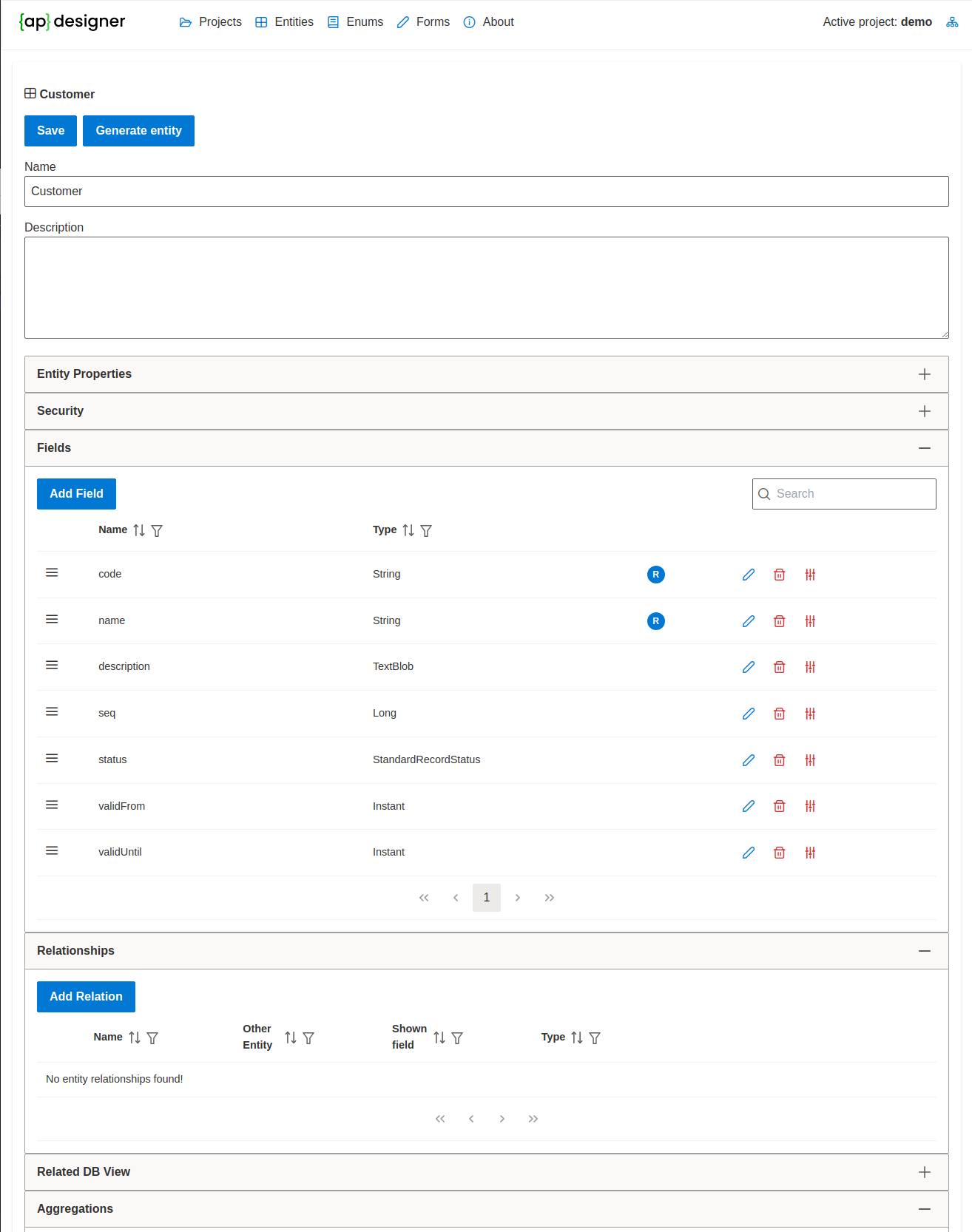This screenshot has height=1232, width=972.
Task: Click the filter icon beside Fields Name column
Action: click(x=157, y=530)
